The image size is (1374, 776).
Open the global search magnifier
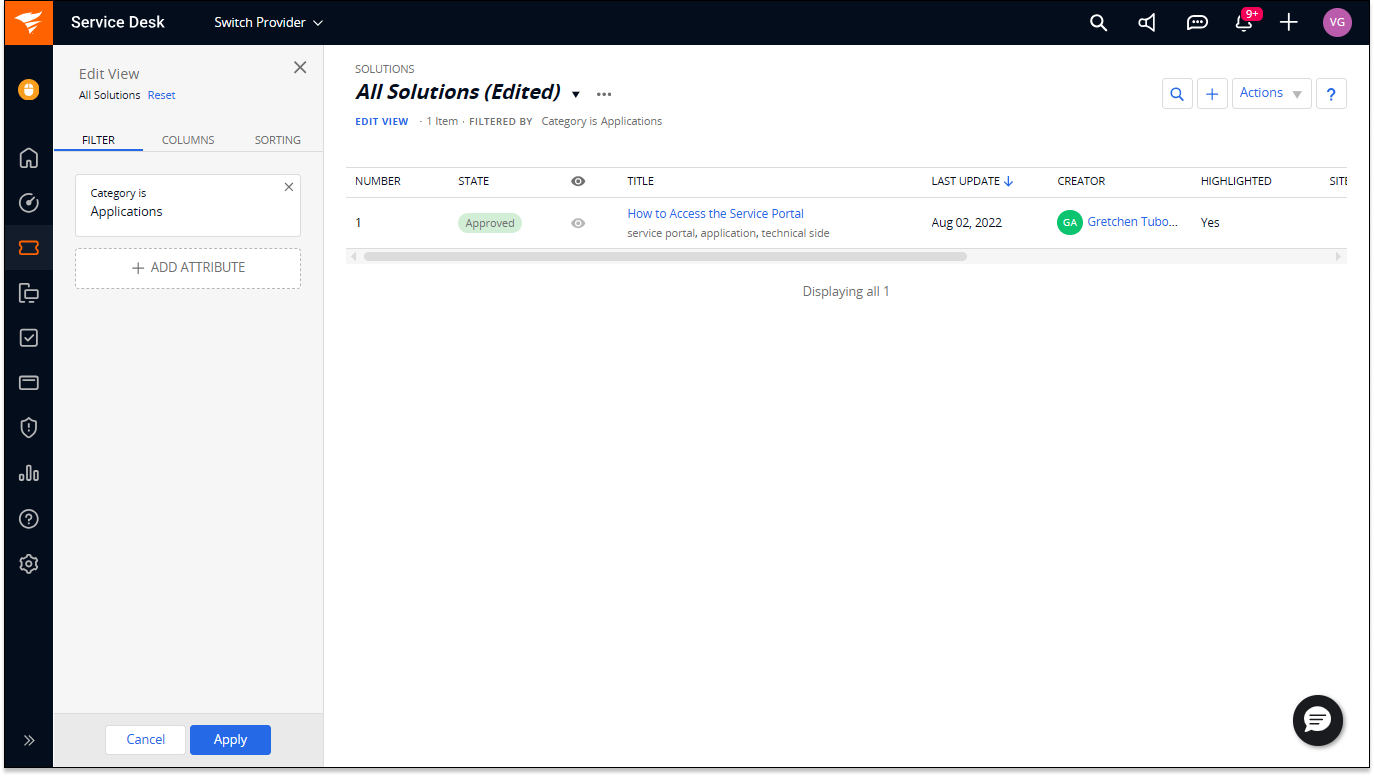click(x=1098, y=23)
